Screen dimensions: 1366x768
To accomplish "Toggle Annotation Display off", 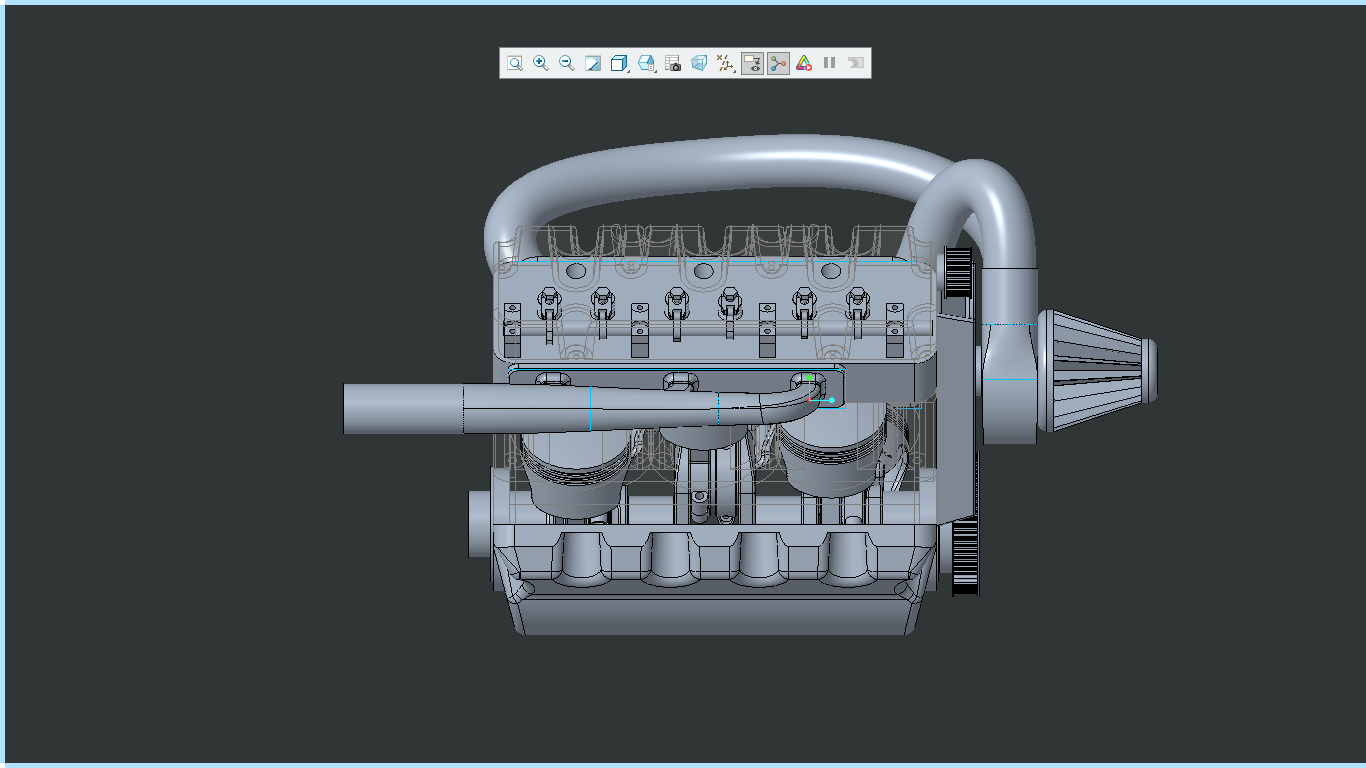I will (752, 63).
